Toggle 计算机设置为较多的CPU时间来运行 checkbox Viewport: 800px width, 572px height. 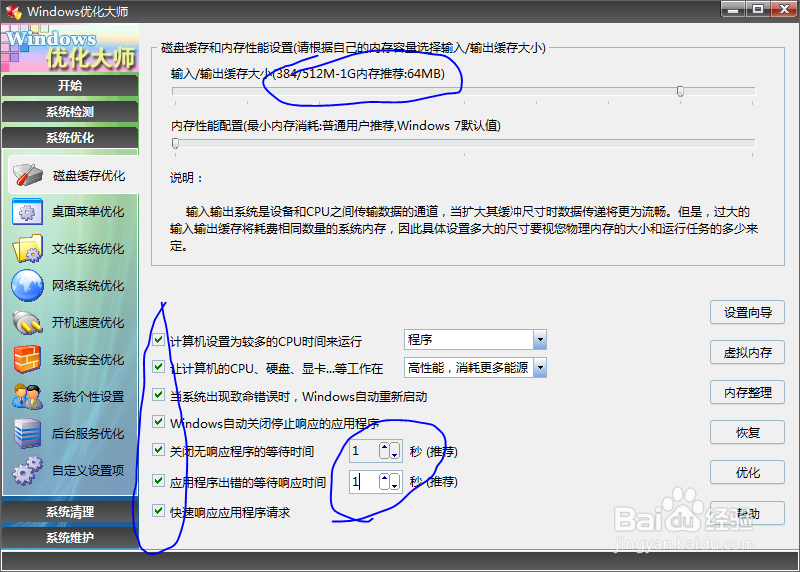tap(158, 339)
